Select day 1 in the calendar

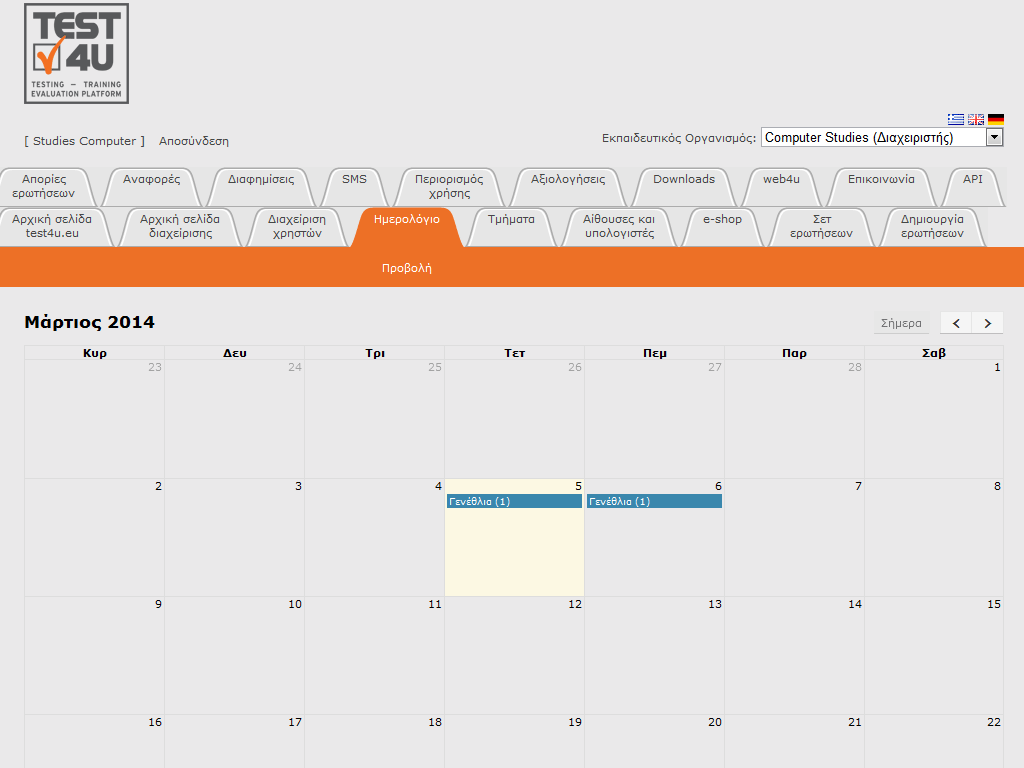click(934, 419)
